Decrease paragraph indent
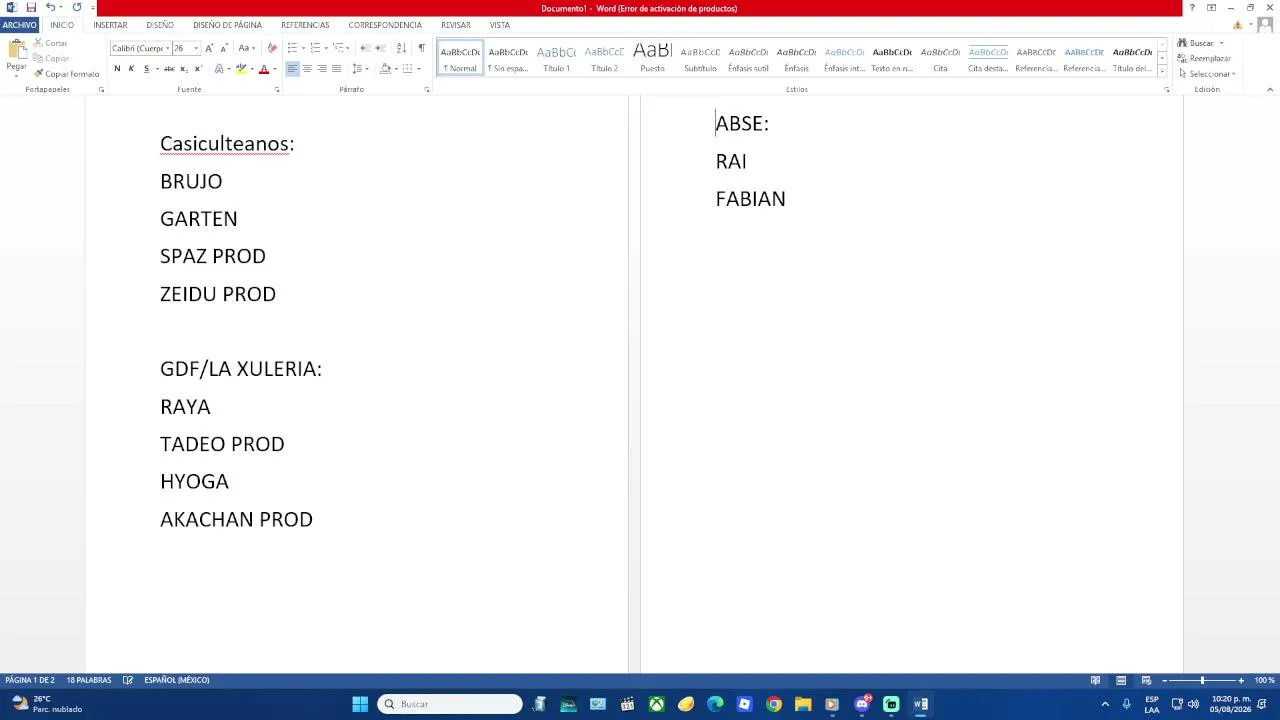 [x=365, y=48]
